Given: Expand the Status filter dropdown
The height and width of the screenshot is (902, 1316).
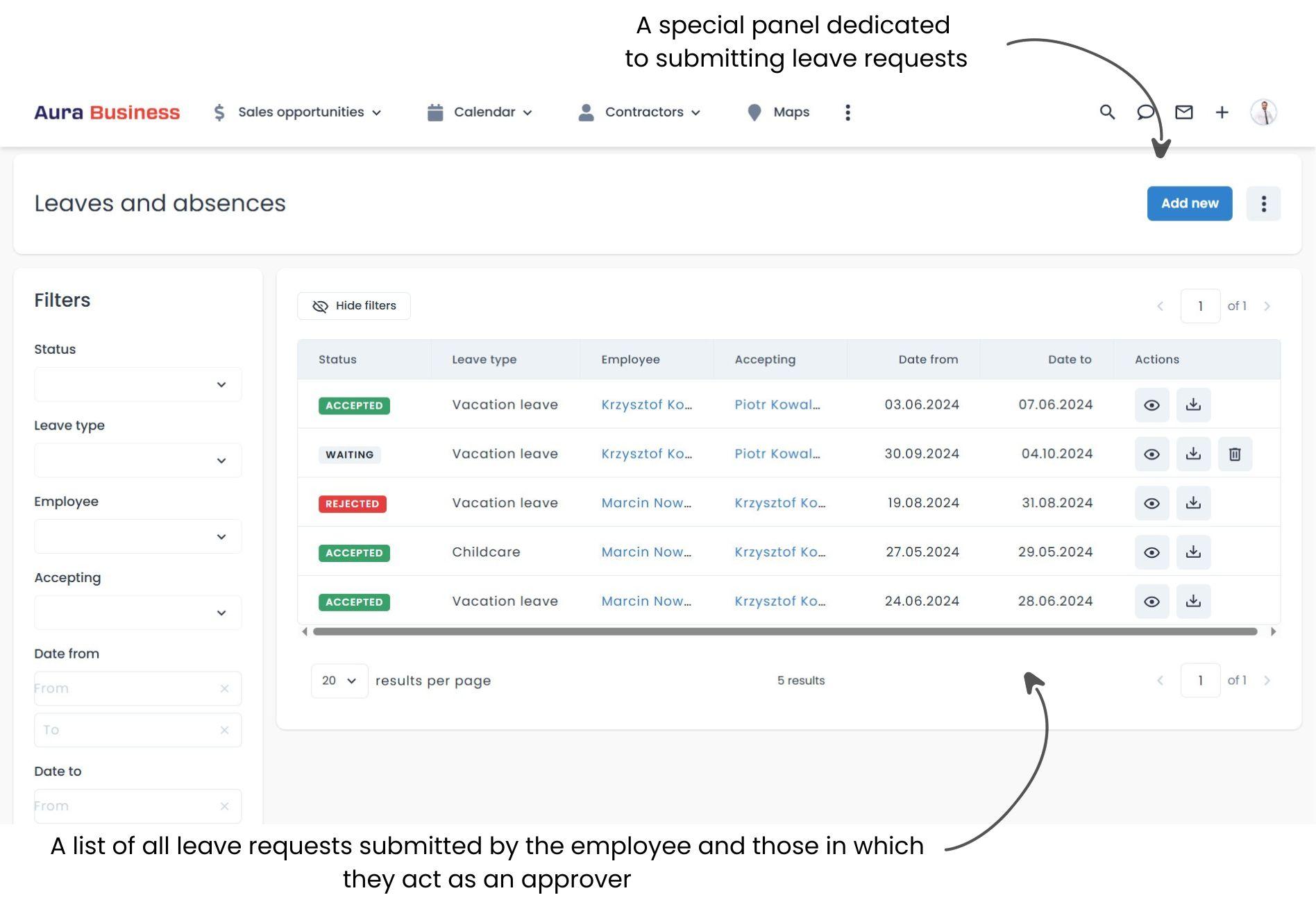Looking at the screenshot, I should tap(137, 384).
